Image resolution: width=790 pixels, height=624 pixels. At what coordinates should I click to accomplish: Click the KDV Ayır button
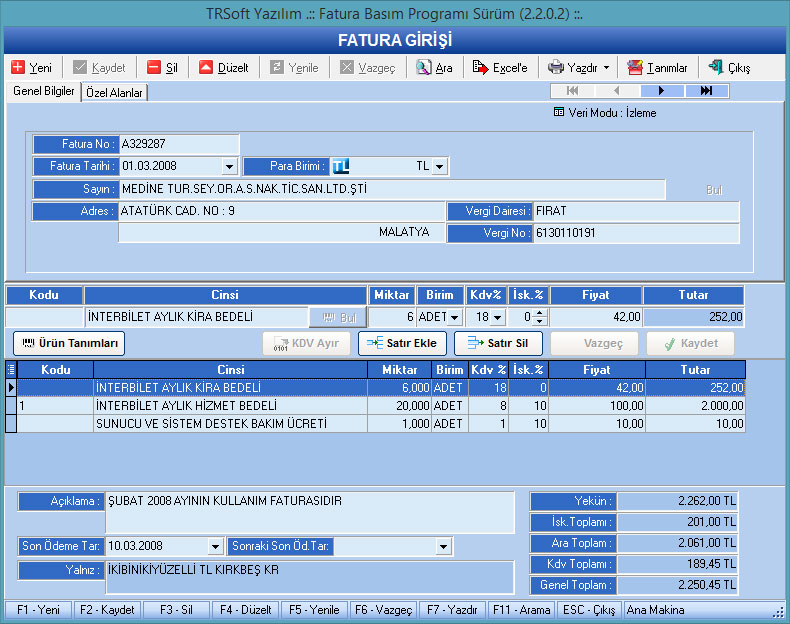tap(306, 343)
